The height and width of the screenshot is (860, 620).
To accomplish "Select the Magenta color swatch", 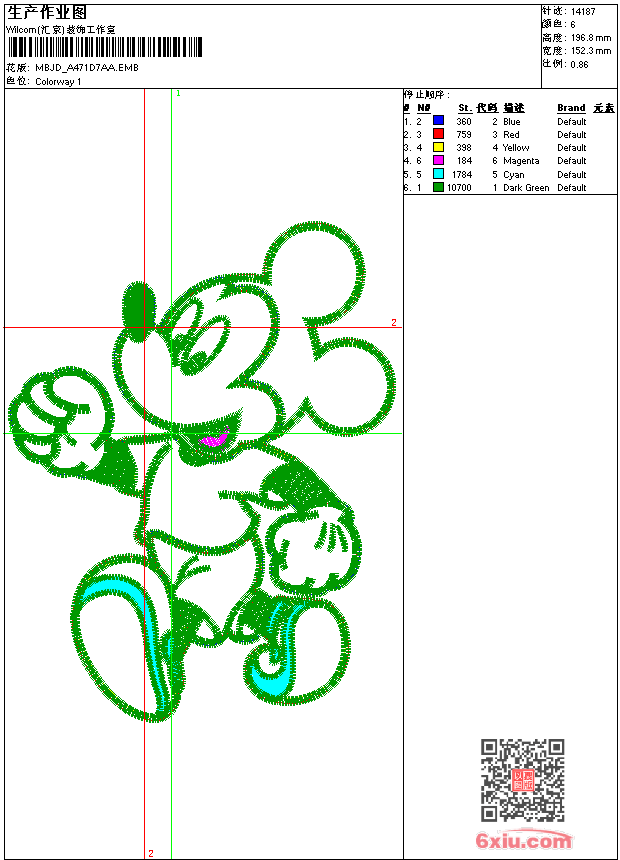I will tap(438, 160).
